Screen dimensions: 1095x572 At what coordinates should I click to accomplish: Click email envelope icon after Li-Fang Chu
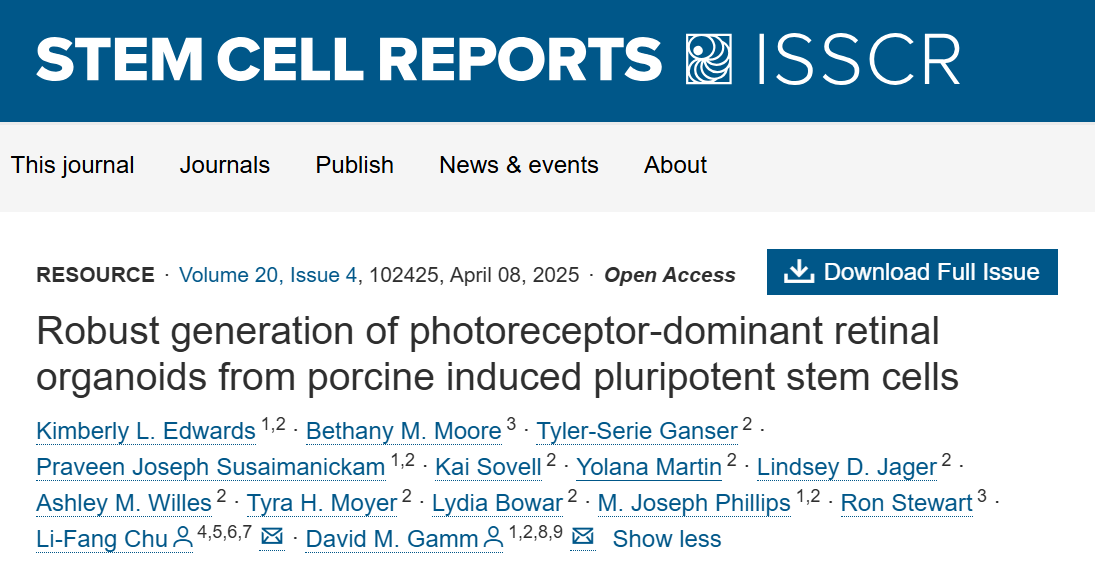click(271, 538)
